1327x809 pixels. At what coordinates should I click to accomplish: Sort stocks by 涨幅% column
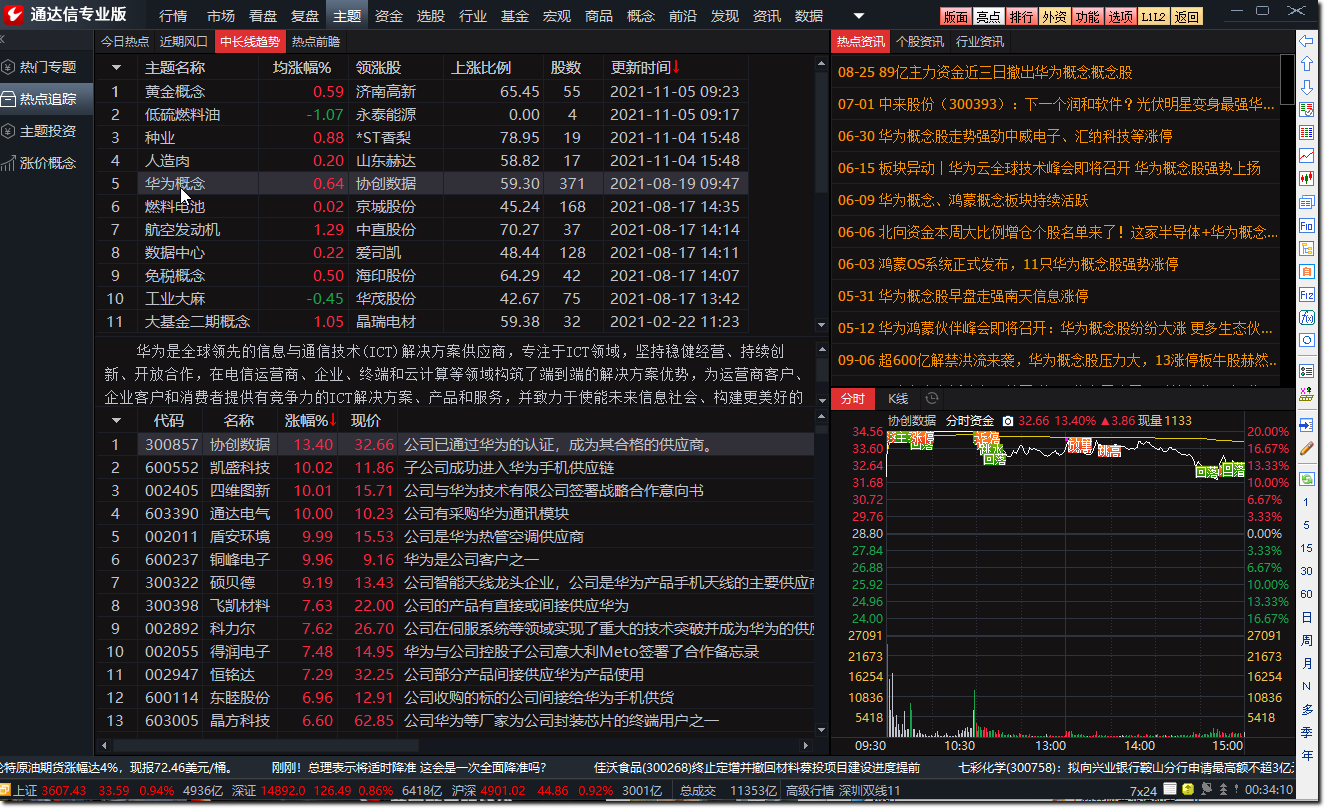(x=309, y=421)
